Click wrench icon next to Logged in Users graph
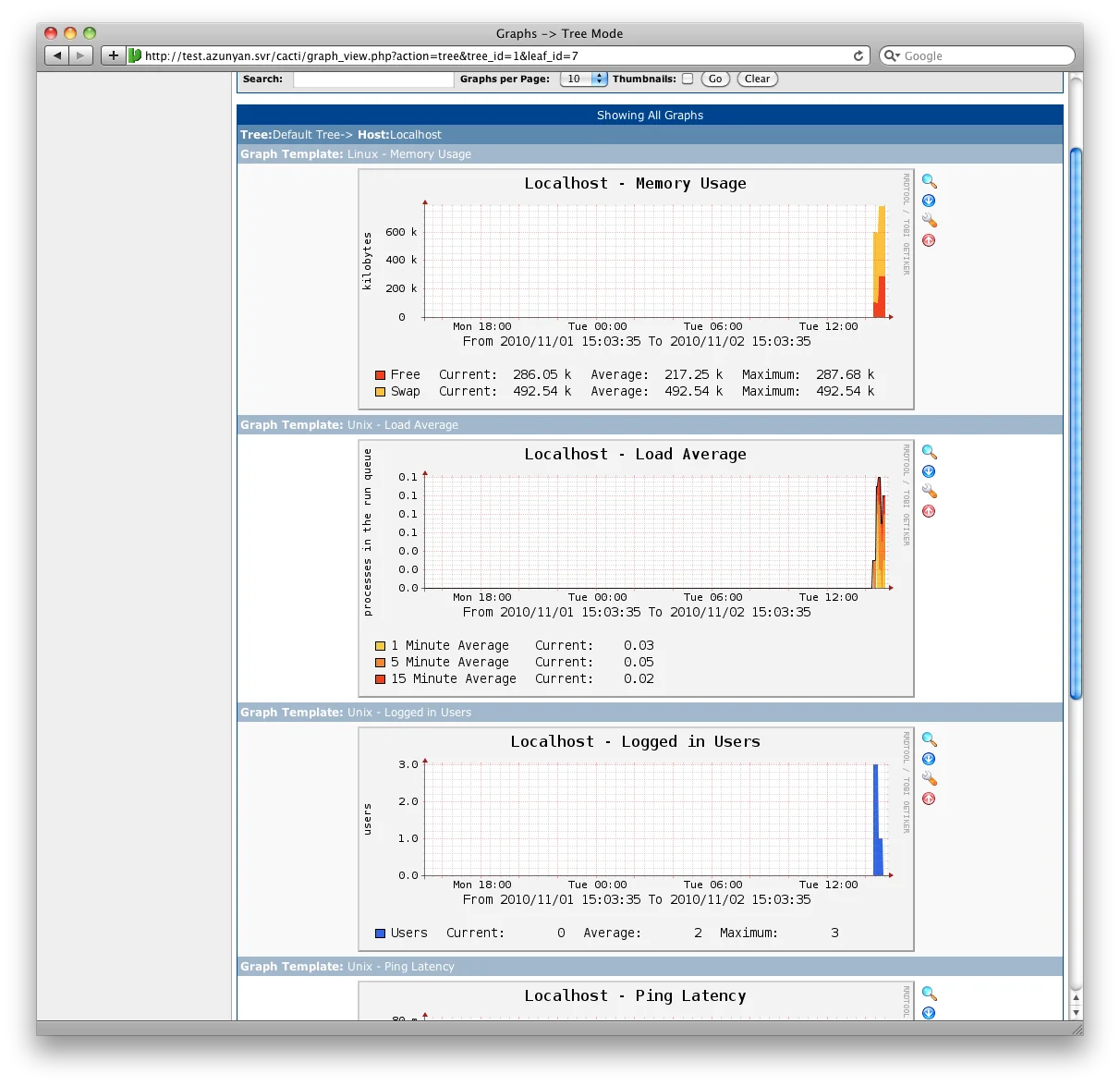Screen dimensions: 1120x1086 point(929,779)
